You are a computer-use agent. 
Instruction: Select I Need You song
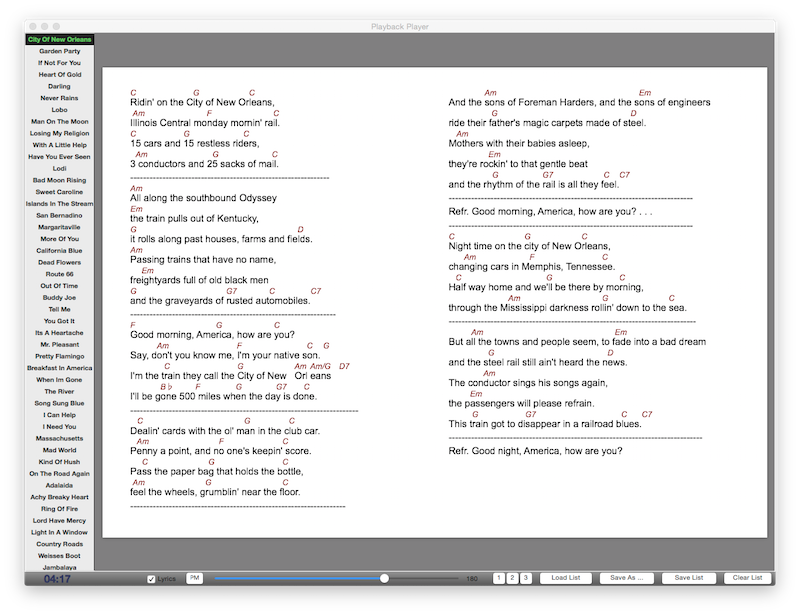(x=60, y=427)
